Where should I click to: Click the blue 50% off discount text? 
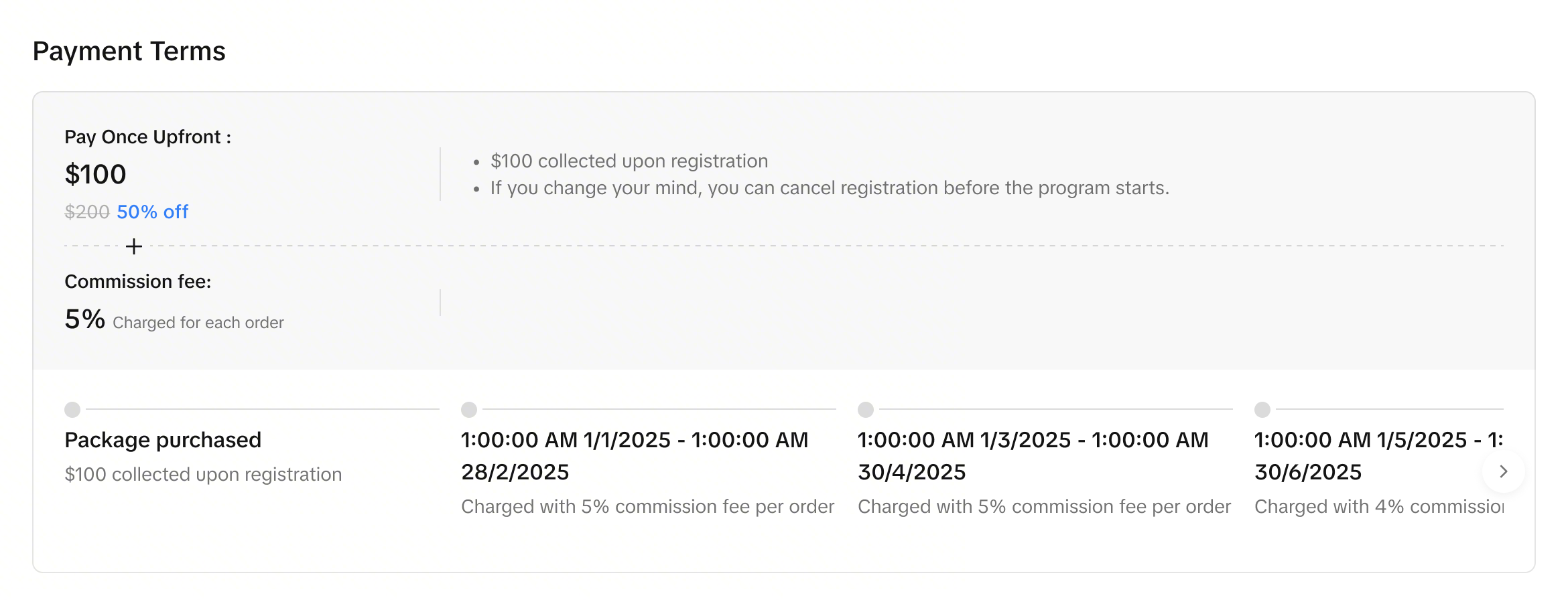(x=152, y=212)
